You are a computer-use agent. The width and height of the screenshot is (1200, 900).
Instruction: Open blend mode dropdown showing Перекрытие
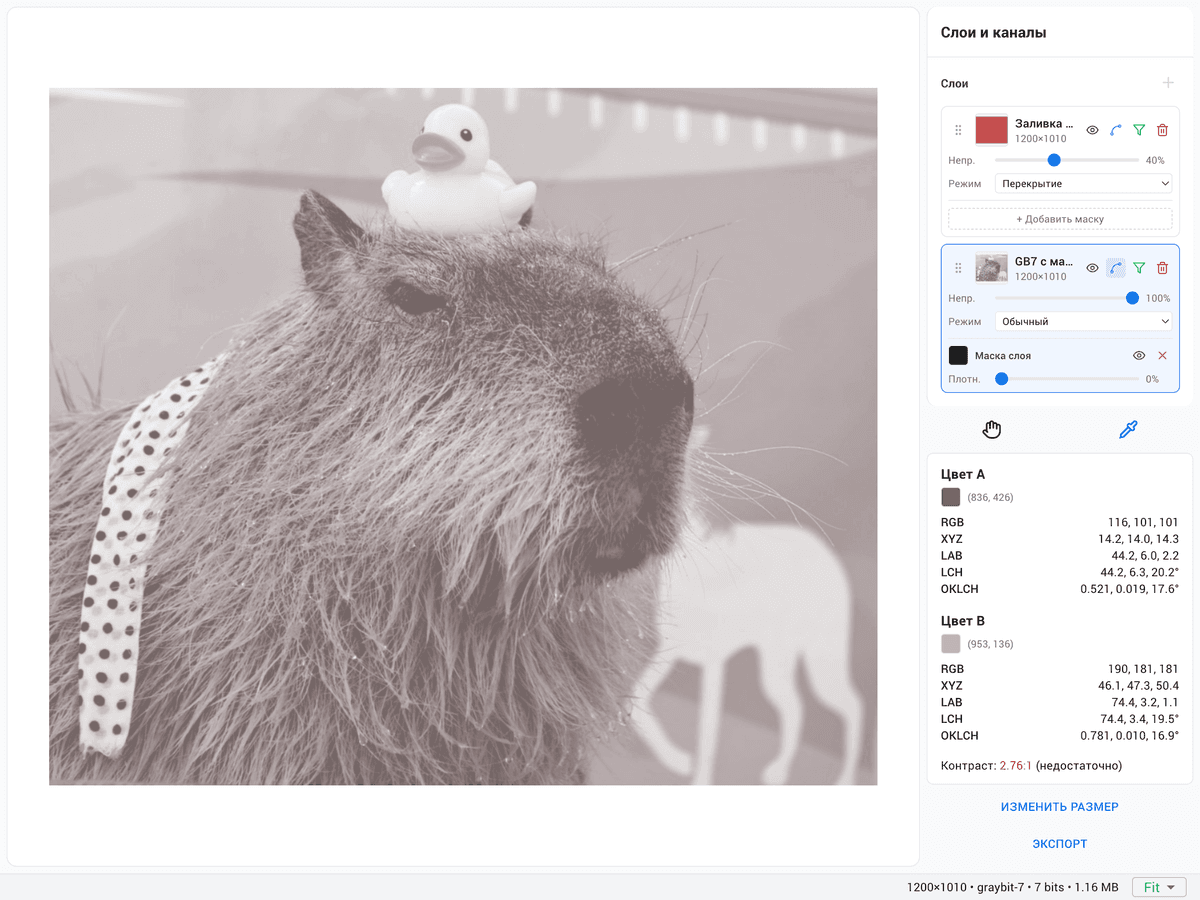(x=1083, y=184)
